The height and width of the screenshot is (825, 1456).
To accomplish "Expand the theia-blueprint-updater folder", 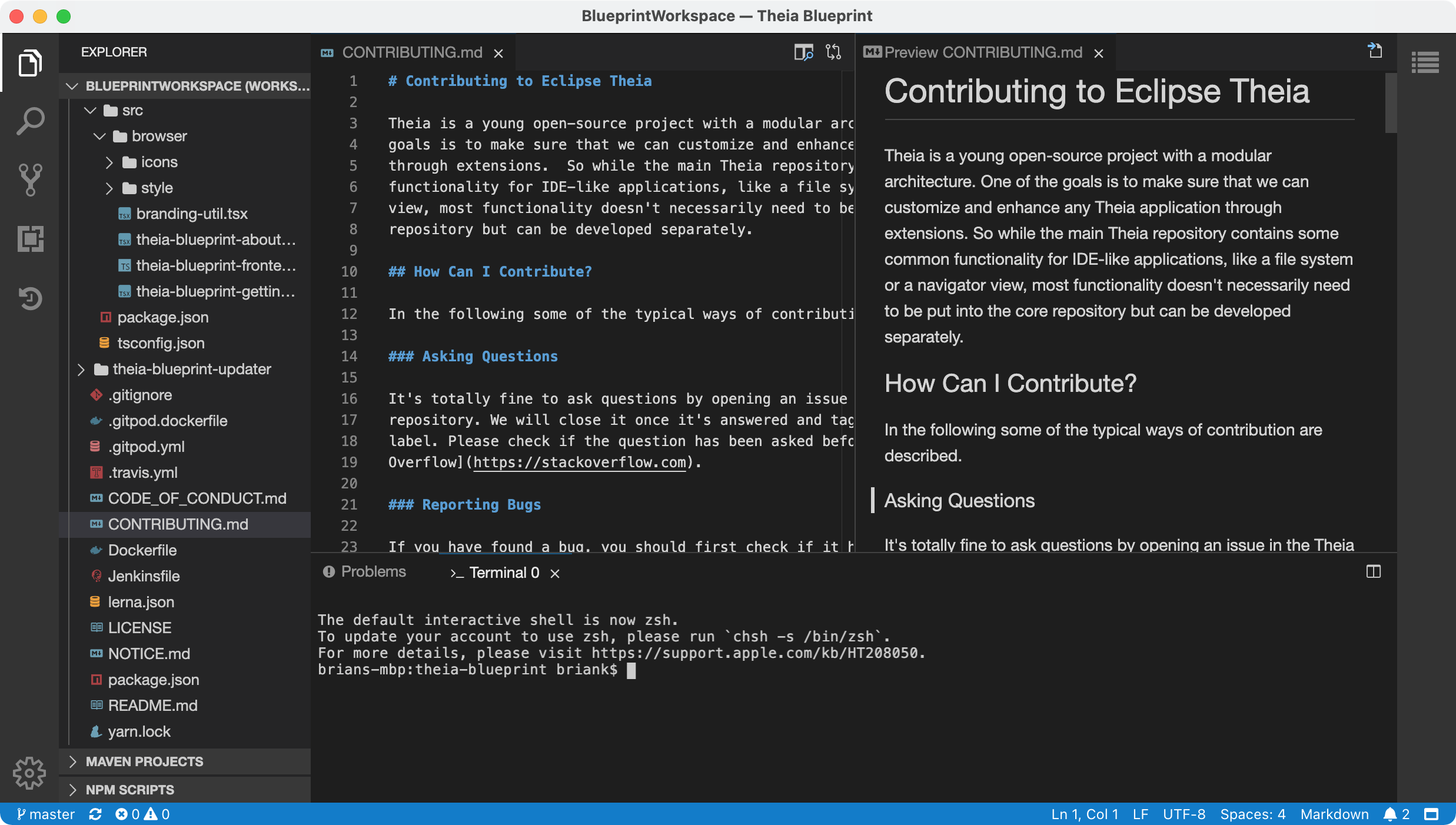I will [x=81, y=370].
